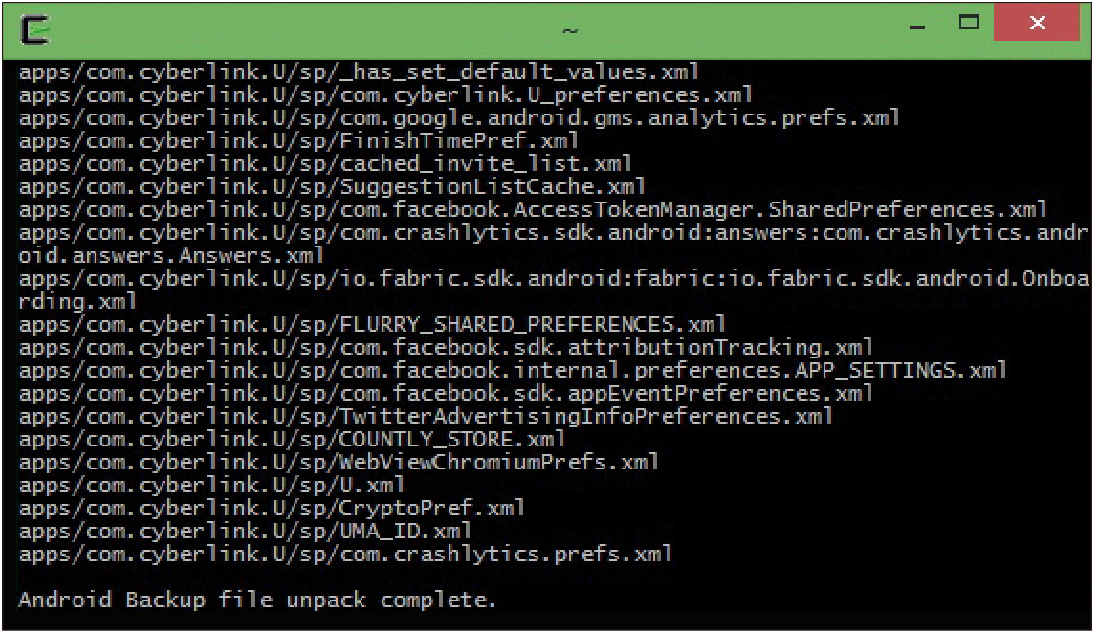This screenshot has height=634, width=1096.
Task: Click the COUNTLY_STORE.xml line
Action: 292,440
